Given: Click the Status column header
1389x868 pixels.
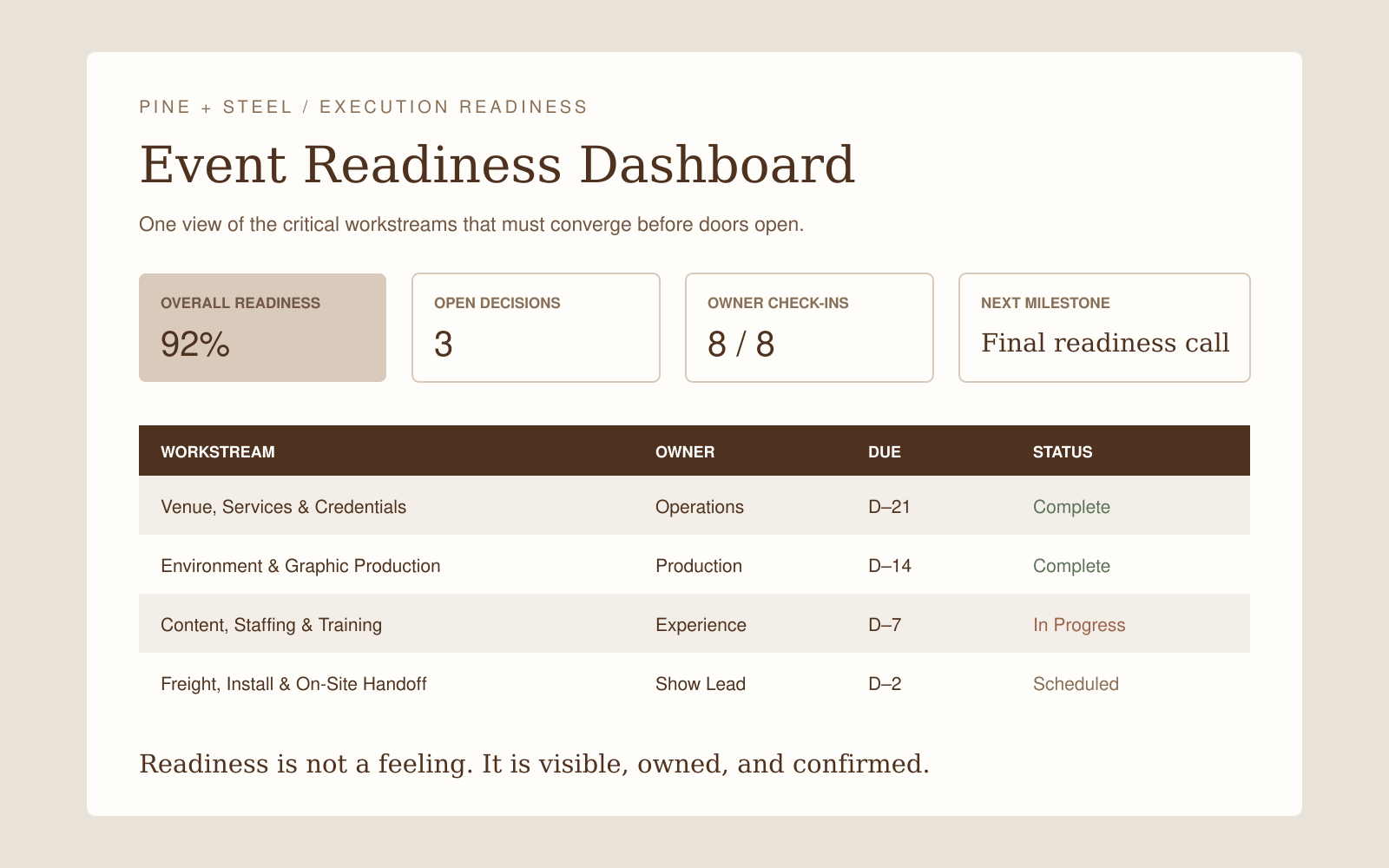Looking at the screenshot, I should [x=1063, y=451].
